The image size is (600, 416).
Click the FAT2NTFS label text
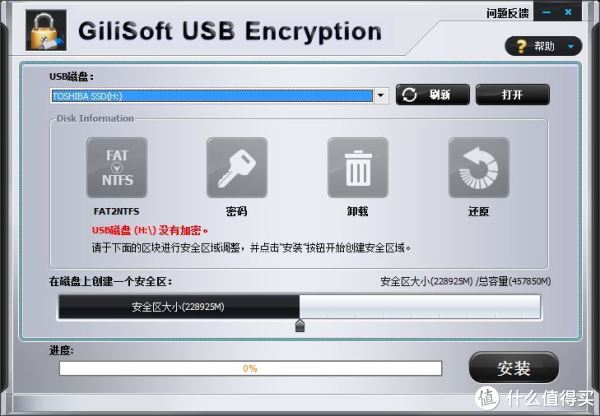116,211
